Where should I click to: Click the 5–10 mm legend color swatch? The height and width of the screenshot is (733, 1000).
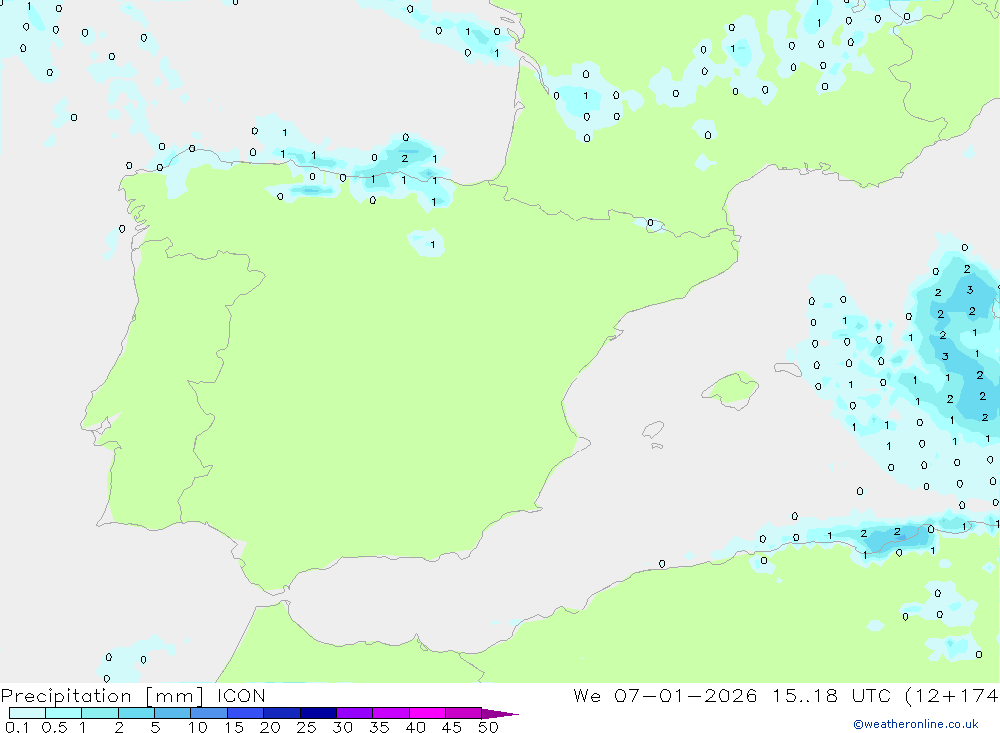coord(172,713)
